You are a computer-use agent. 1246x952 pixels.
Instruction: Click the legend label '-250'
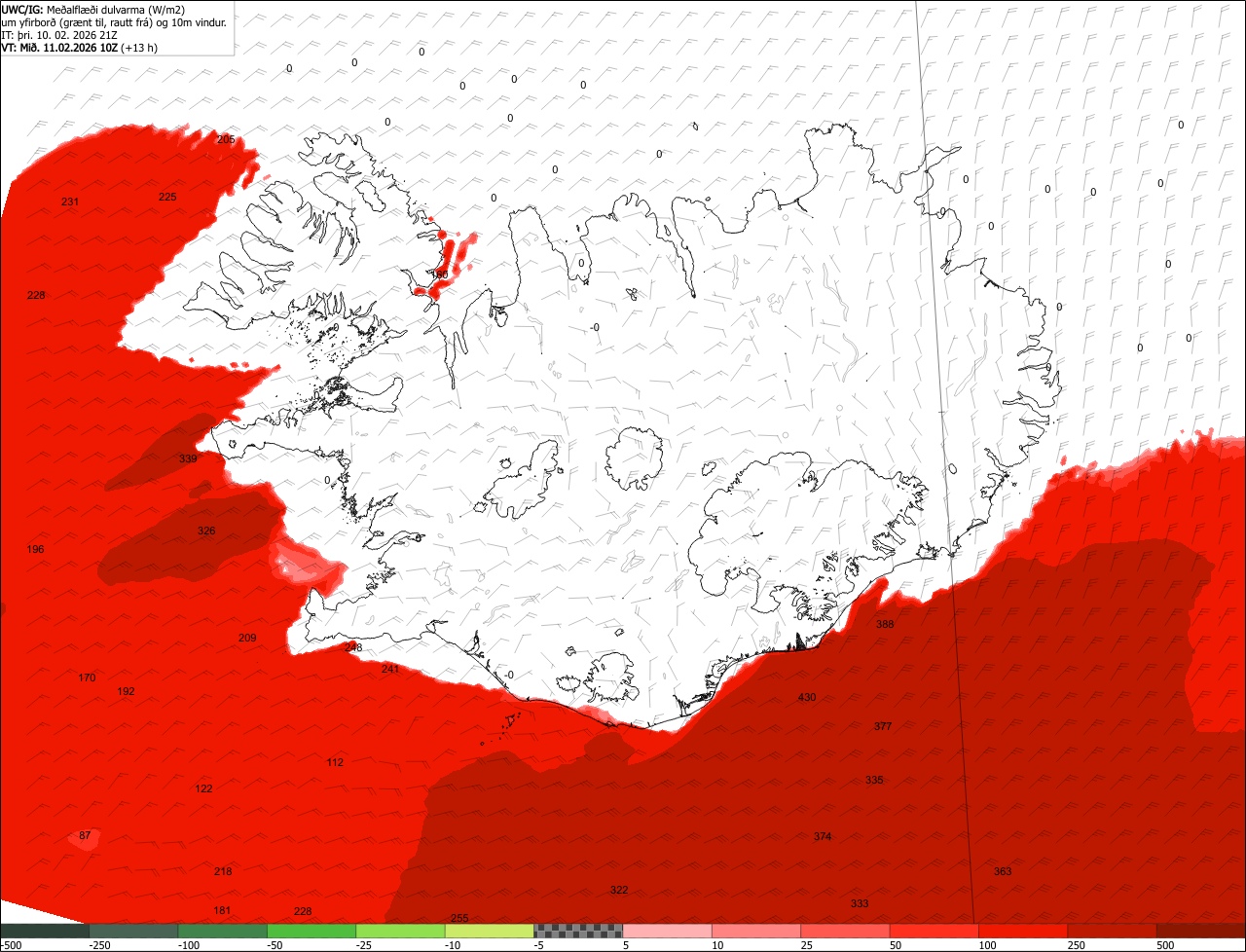(99, 945)
